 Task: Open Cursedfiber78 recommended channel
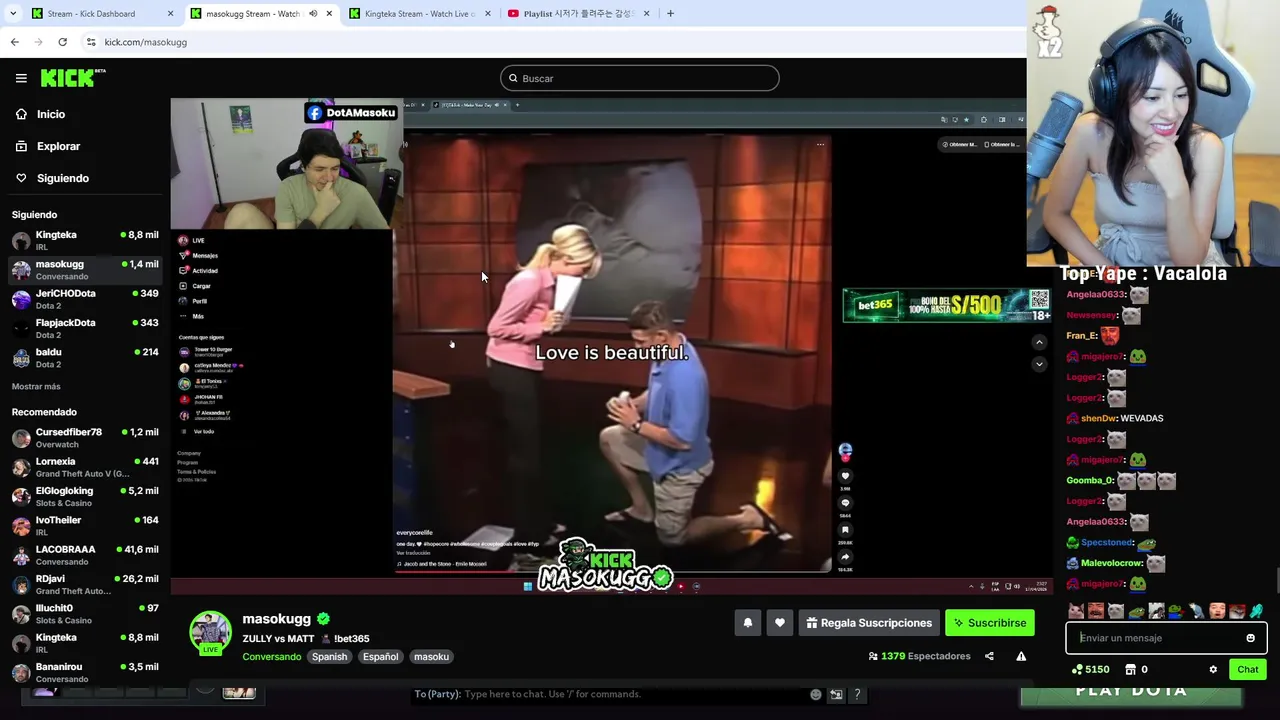[85, 437]
